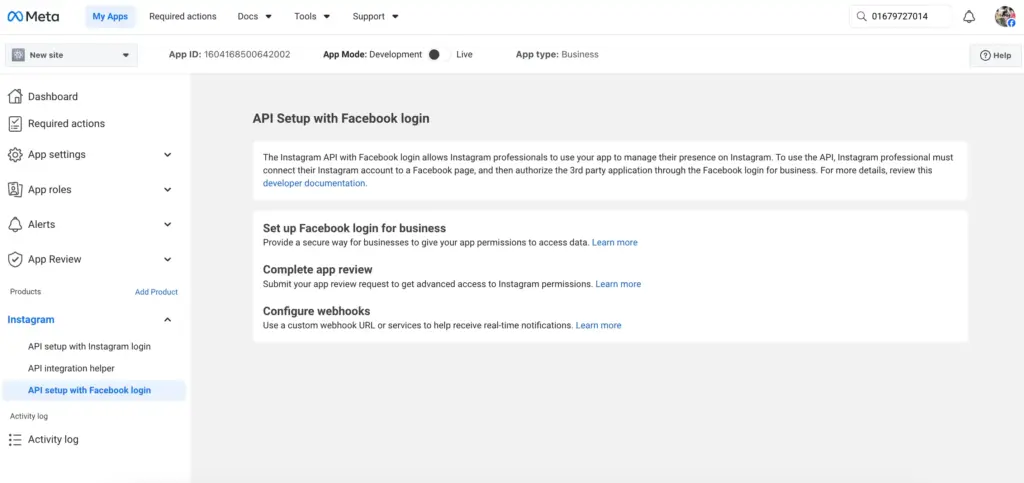Select the My Apps tab
The image size is (1024, 483).
(x=110, y=16)
